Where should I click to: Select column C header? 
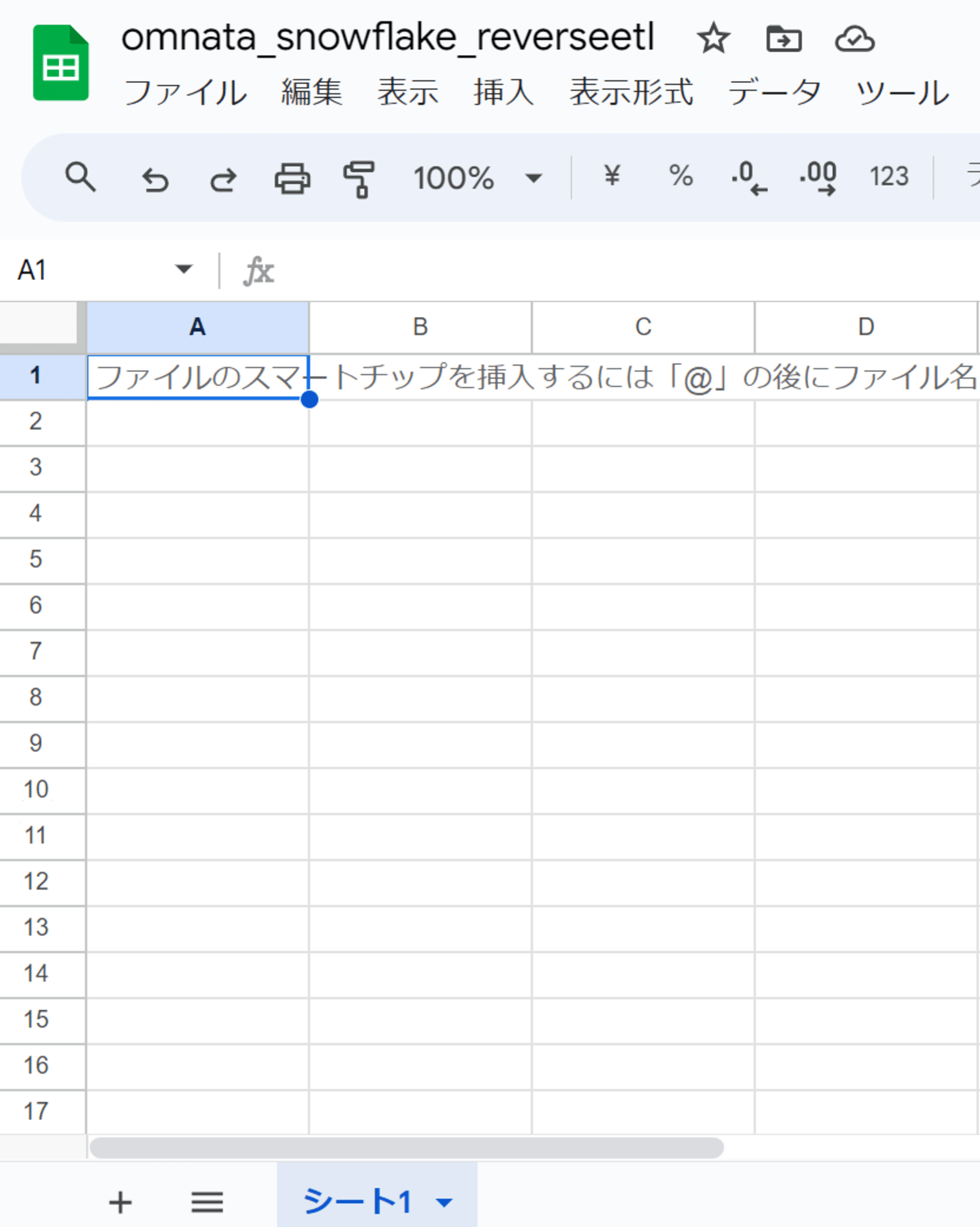(x=643, y=327)
